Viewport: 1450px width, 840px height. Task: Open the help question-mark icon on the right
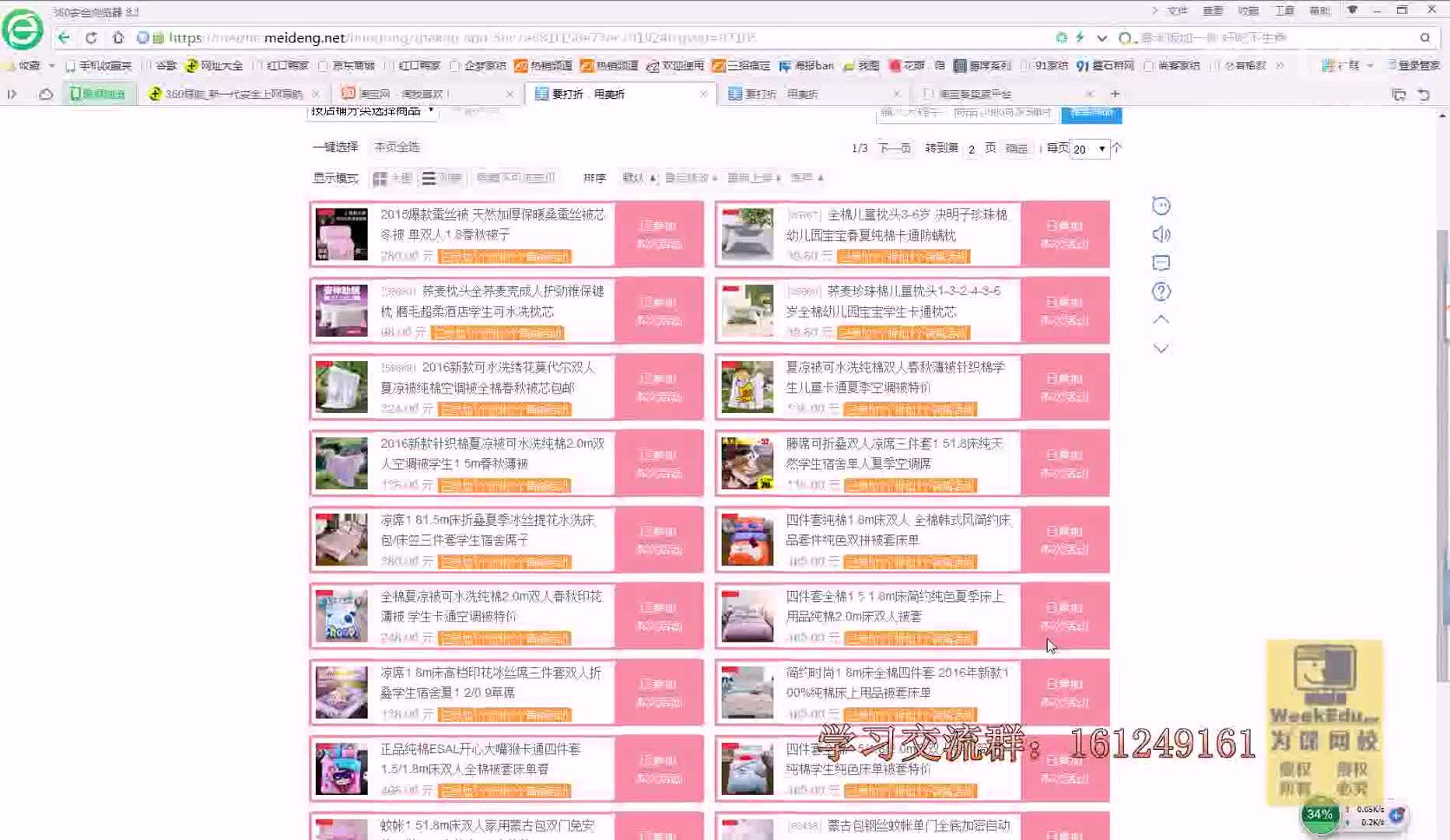[1161, 291]
